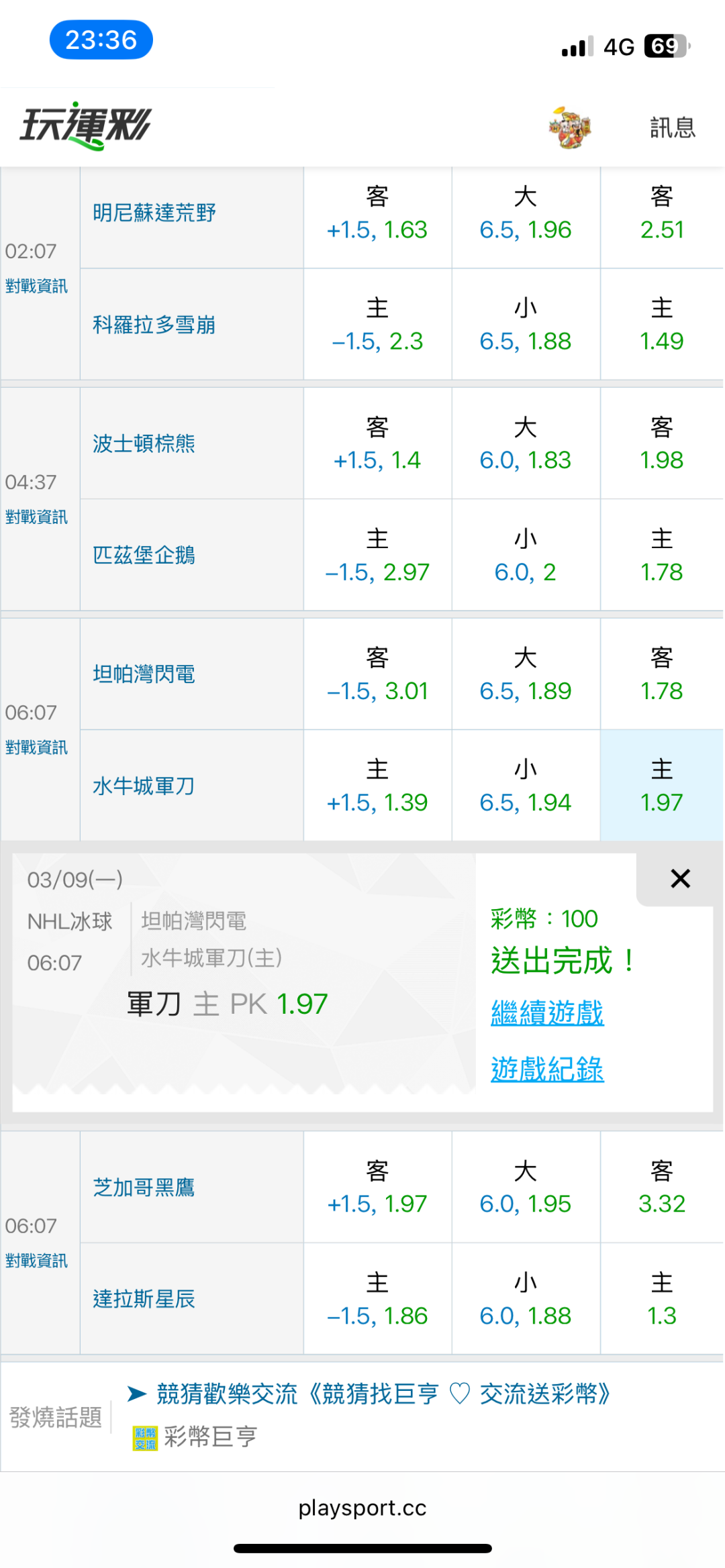Select 主 1.49 moneyline

tap(662, 325)
